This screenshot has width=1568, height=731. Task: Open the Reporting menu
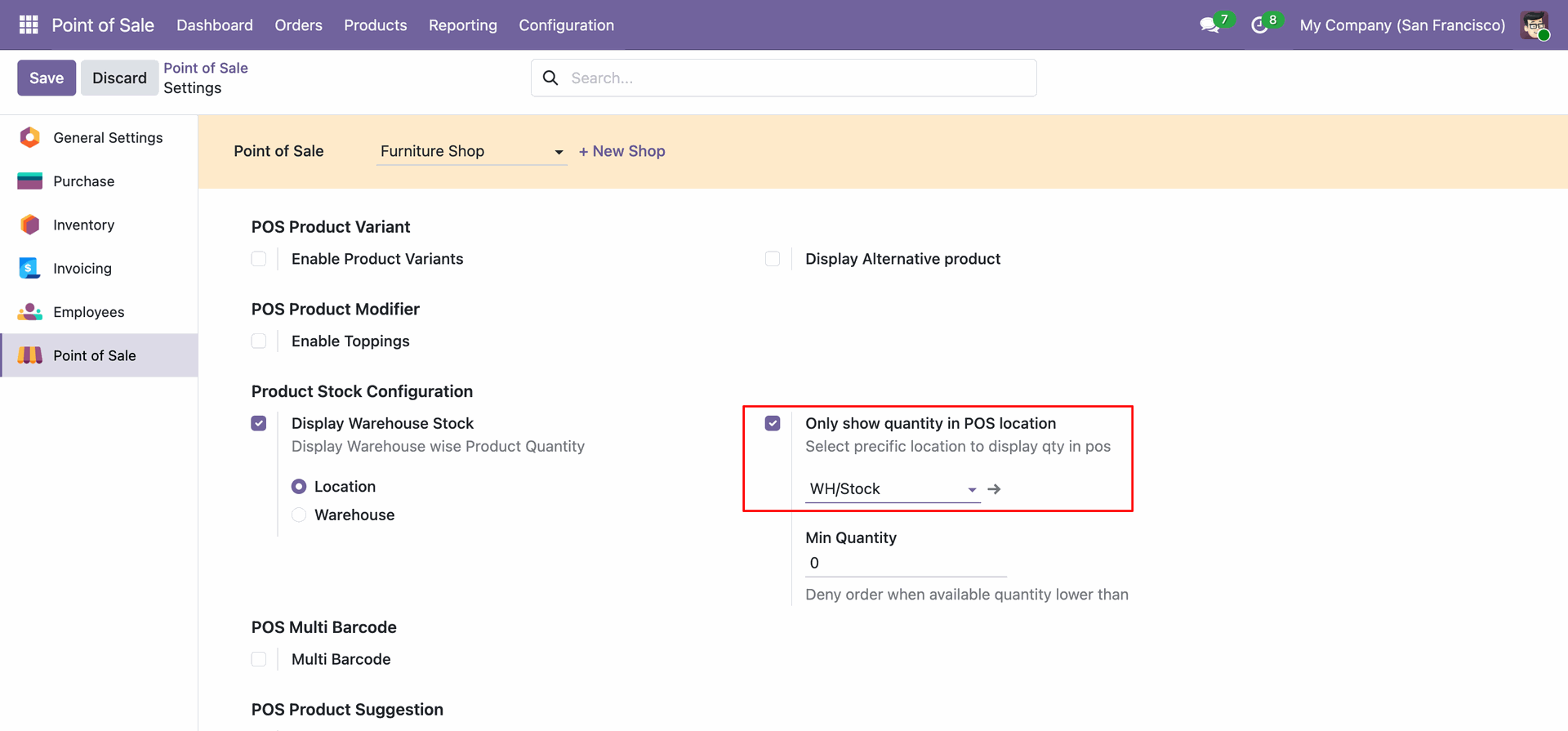463,25
